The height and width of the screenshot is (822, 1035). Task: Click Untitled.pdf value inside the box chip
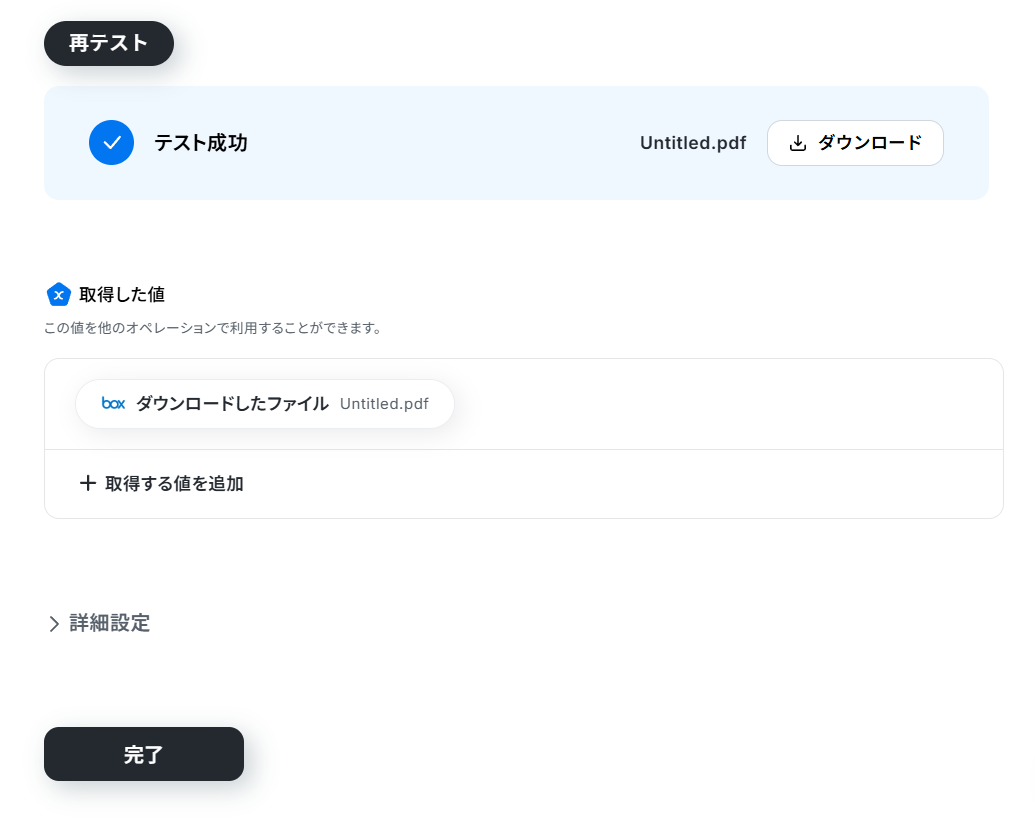(x=384, y=404)
